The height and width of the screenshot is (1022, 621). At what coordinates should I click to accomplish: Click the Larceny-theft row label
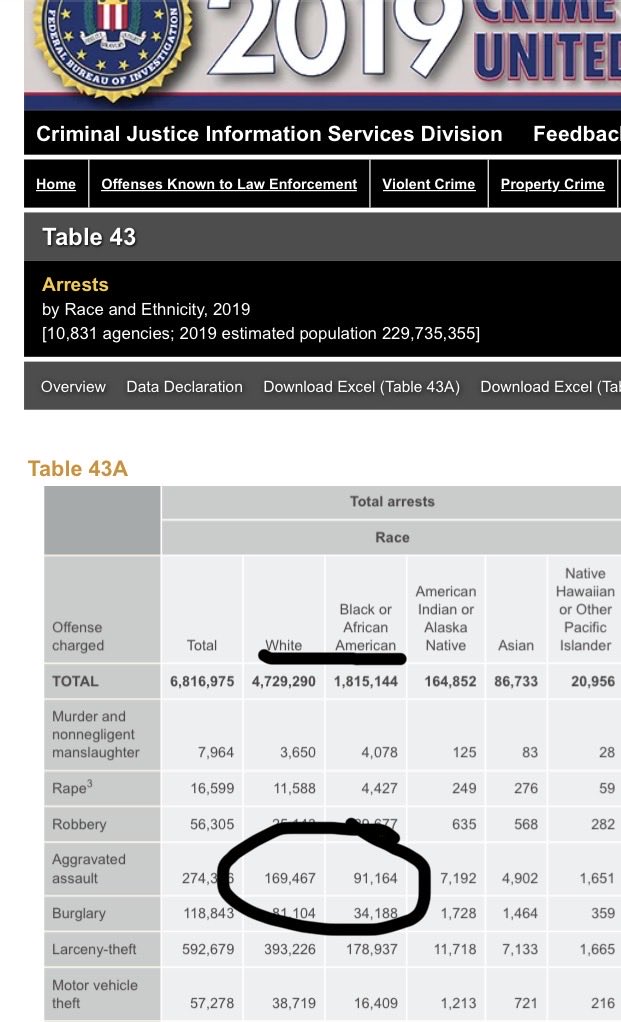[94, 949]
